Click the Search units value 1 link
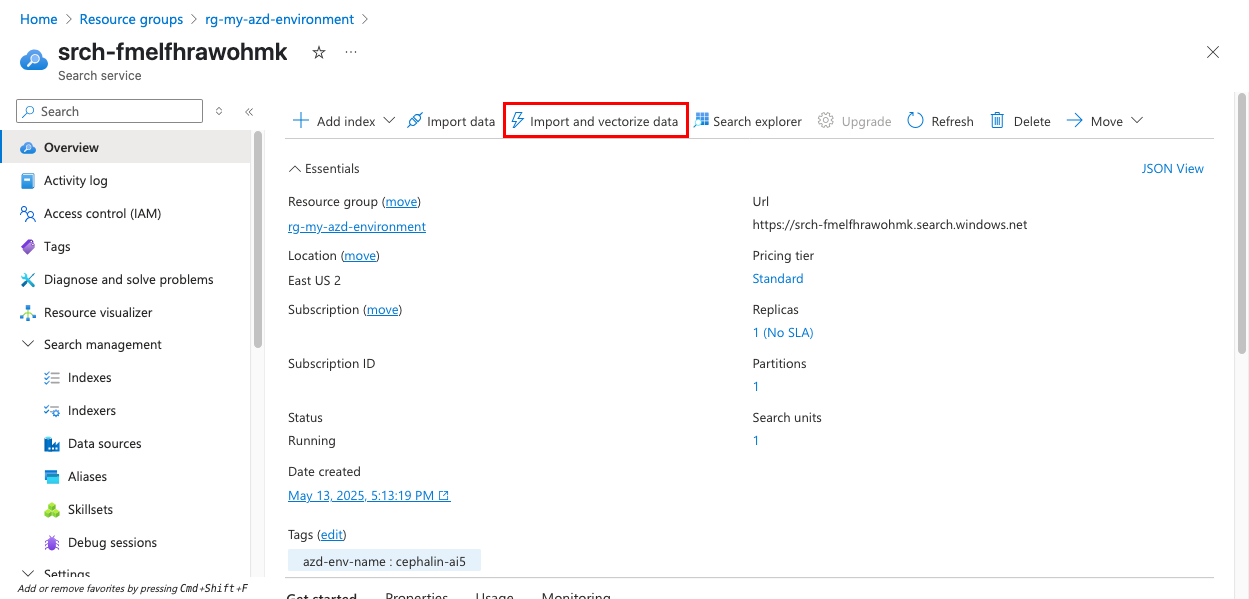The height and width of the screenshot is (599, 1249). point(756,441)
